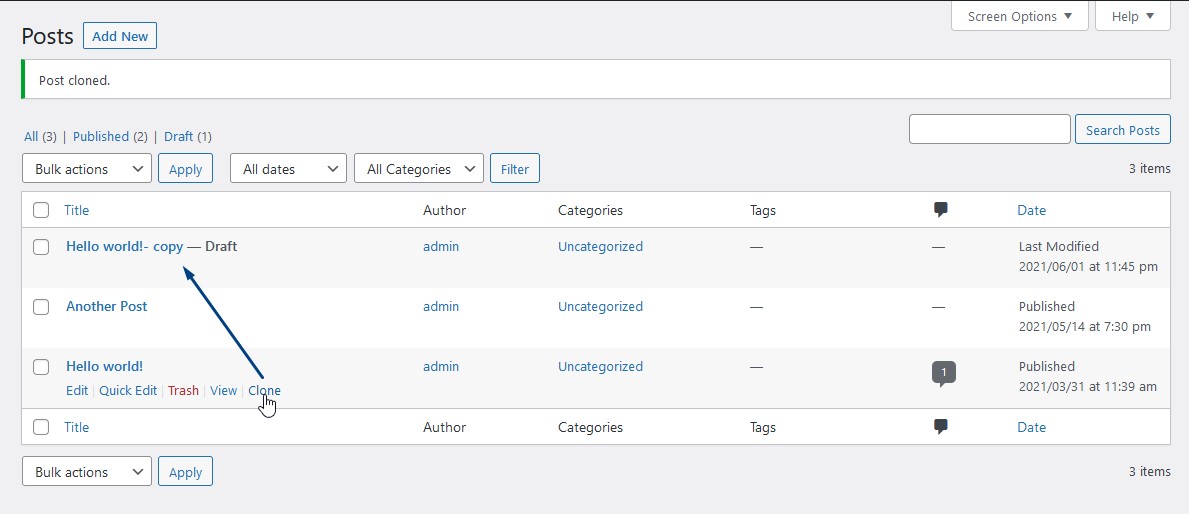Click the Tags column header text

(x=763, y=210)
